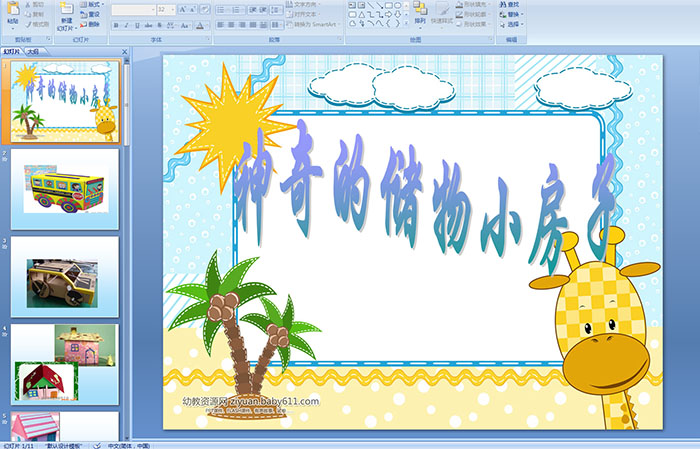This screenshot has height=449, width=700.
Task: Click the Replace (替换) button
Action: click(x=512, y=14)
